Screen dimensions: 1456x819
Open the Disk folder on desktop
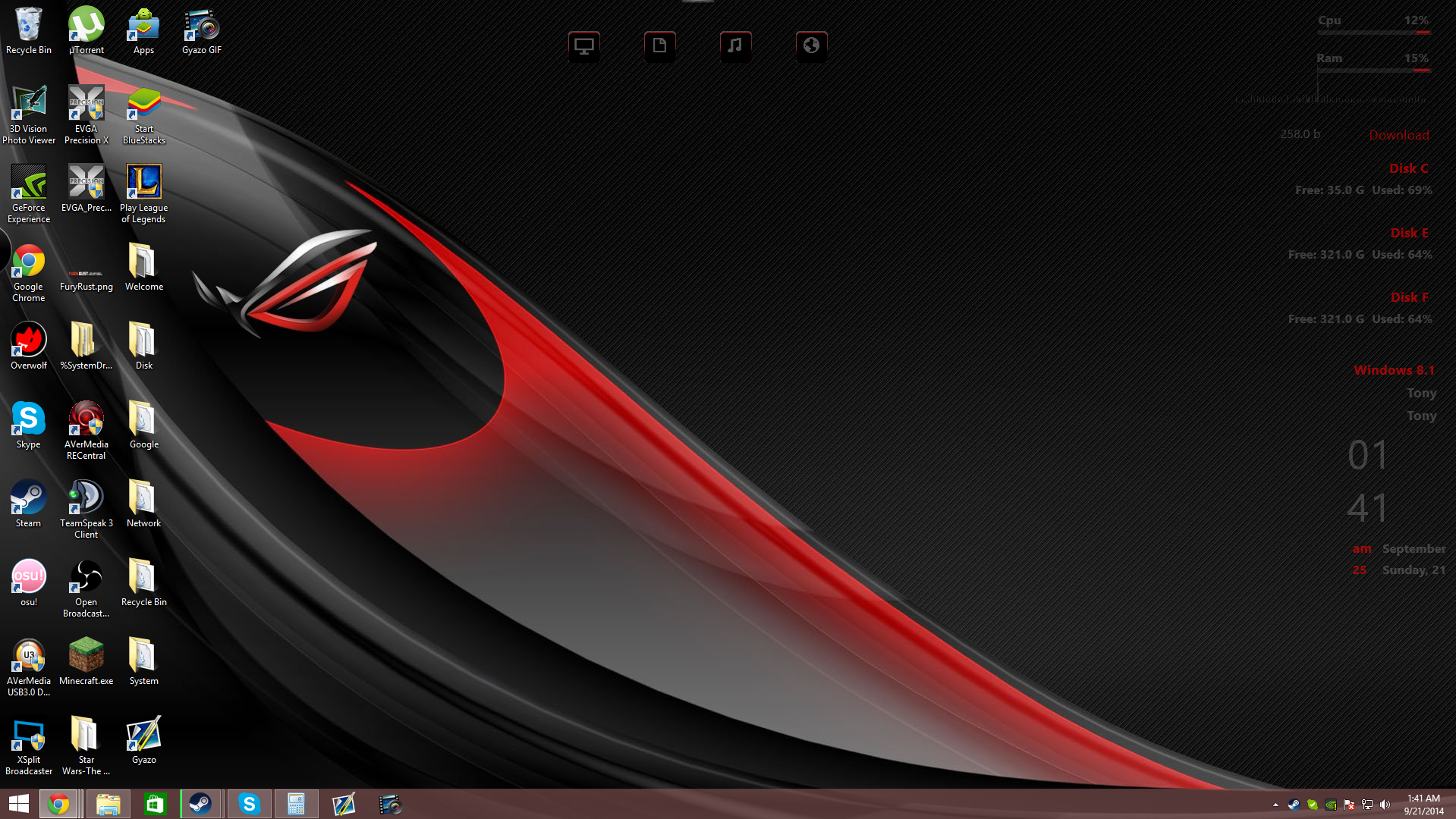[143, 346]
